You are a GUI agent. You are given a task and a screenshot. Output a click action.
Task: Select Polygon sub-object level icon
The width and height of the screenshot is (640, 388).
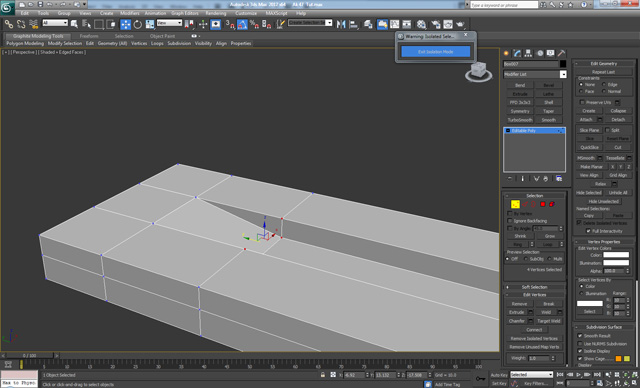pyautogui.click(x=543, y=204)
